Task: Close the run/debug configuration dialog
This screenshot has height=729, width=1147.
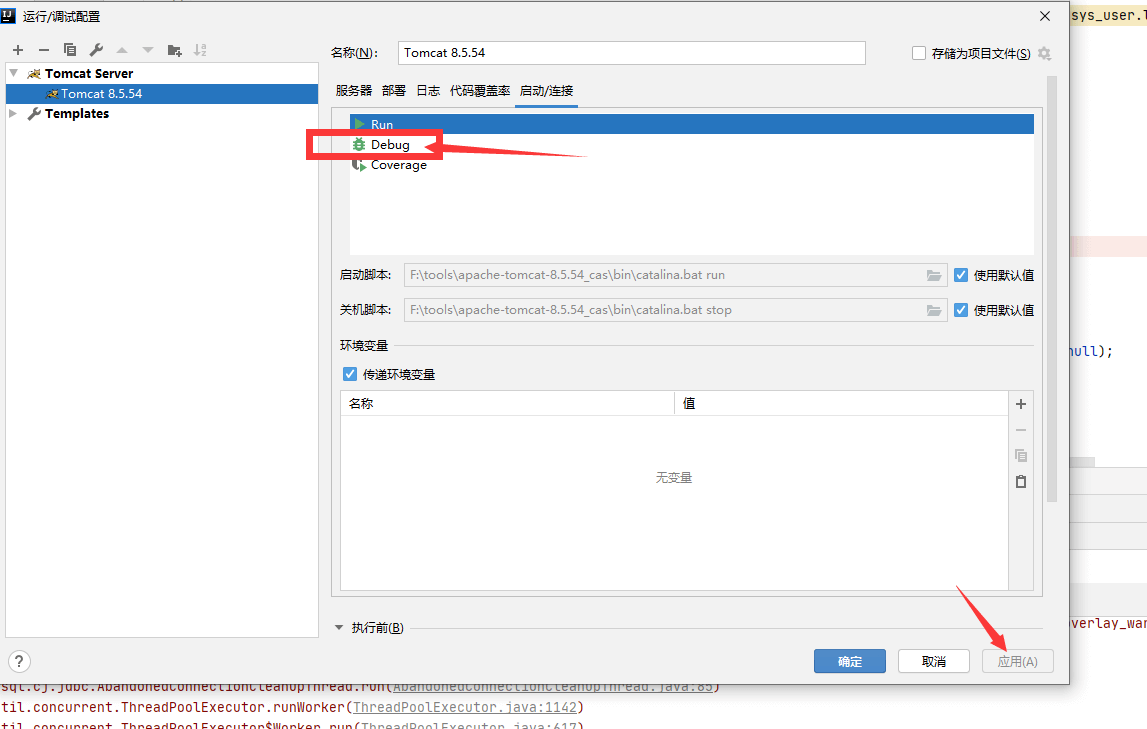Action: [x=1045, y=16]
